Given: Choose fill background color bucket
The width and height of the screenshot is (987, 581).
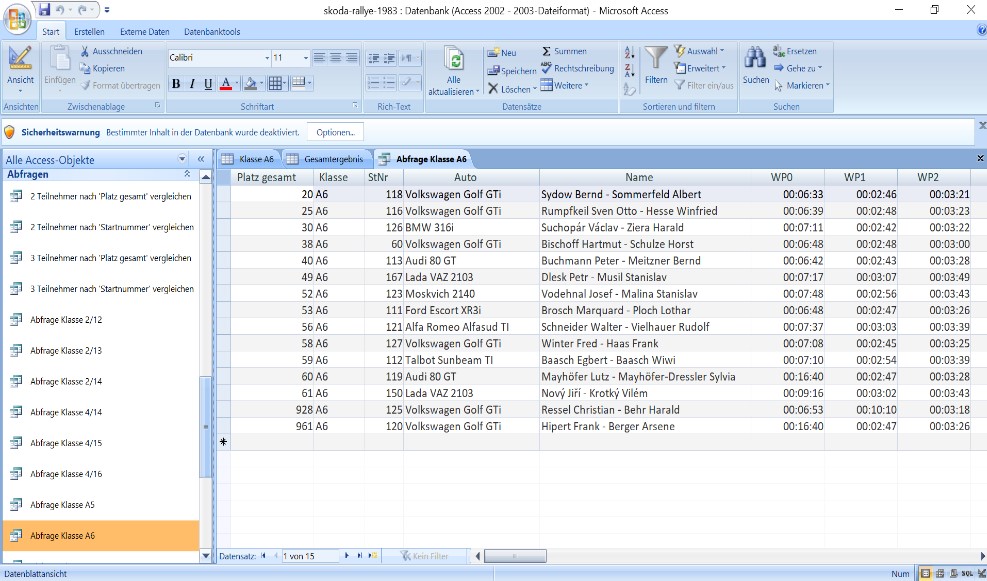Looking at the screenshot, I should (x=250, y=84).
